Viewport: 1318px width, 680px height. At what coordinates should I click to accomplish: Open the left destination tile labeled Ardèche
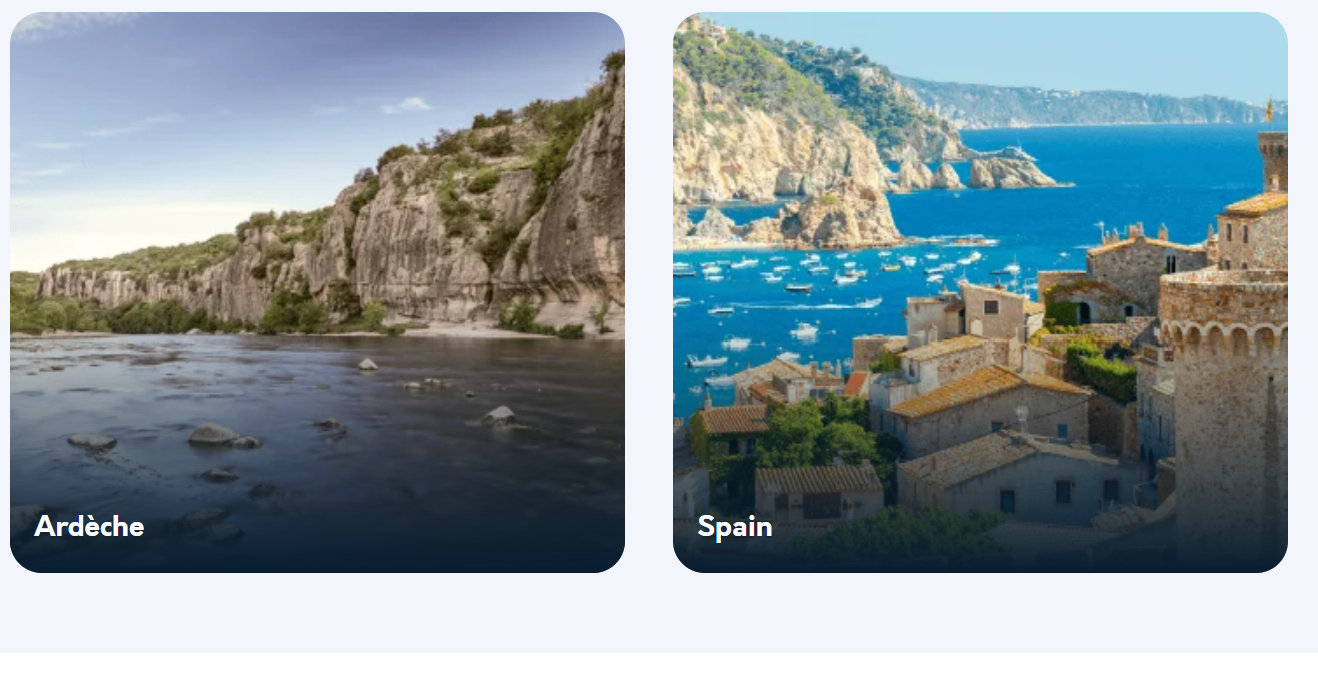(317, 292)
